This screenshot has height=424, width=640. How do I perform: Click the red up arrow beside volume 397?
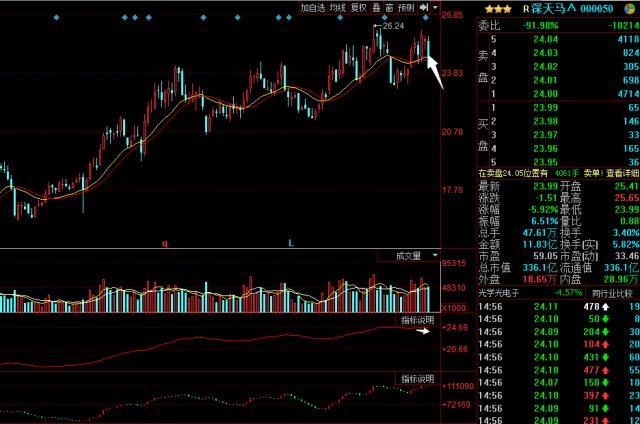point(605,395)
